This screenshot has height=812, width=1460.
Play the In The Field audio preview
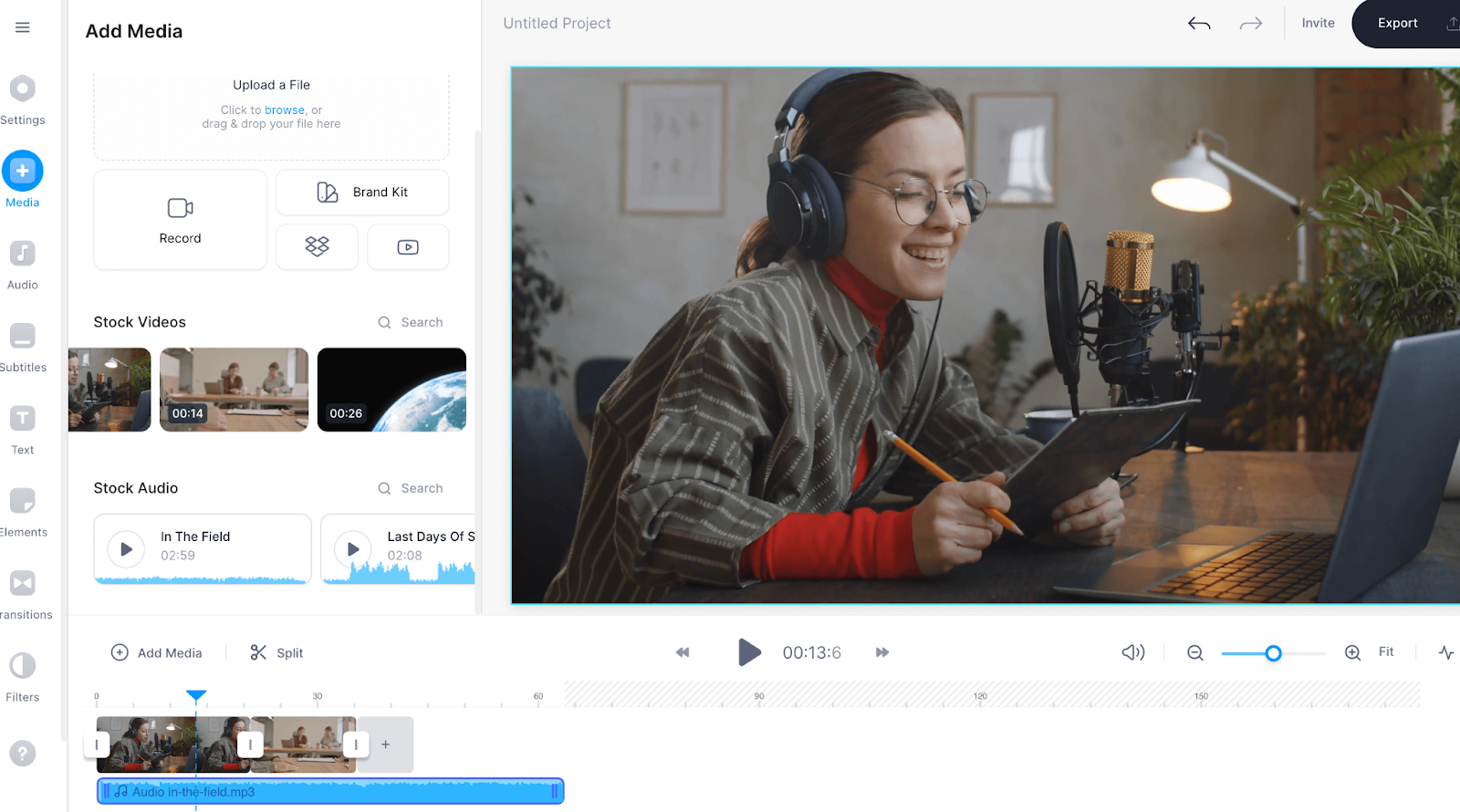[126, 549]
